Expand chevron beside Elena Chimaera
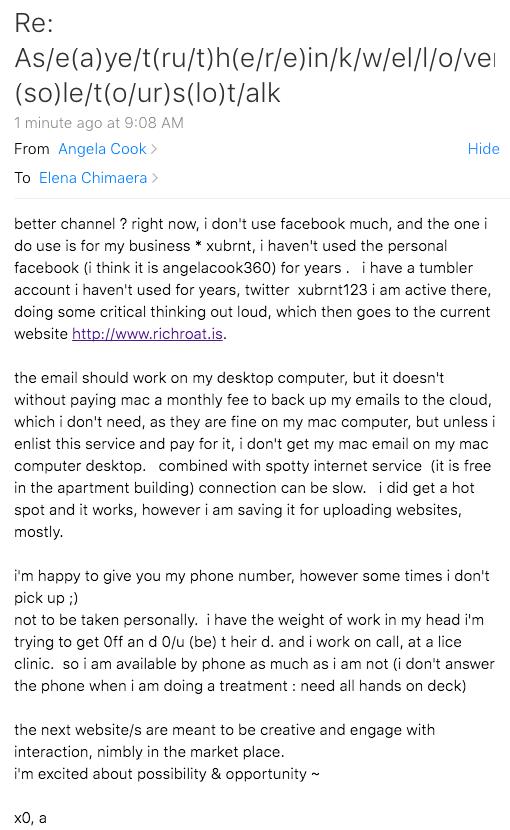 (x=155, y=177)
